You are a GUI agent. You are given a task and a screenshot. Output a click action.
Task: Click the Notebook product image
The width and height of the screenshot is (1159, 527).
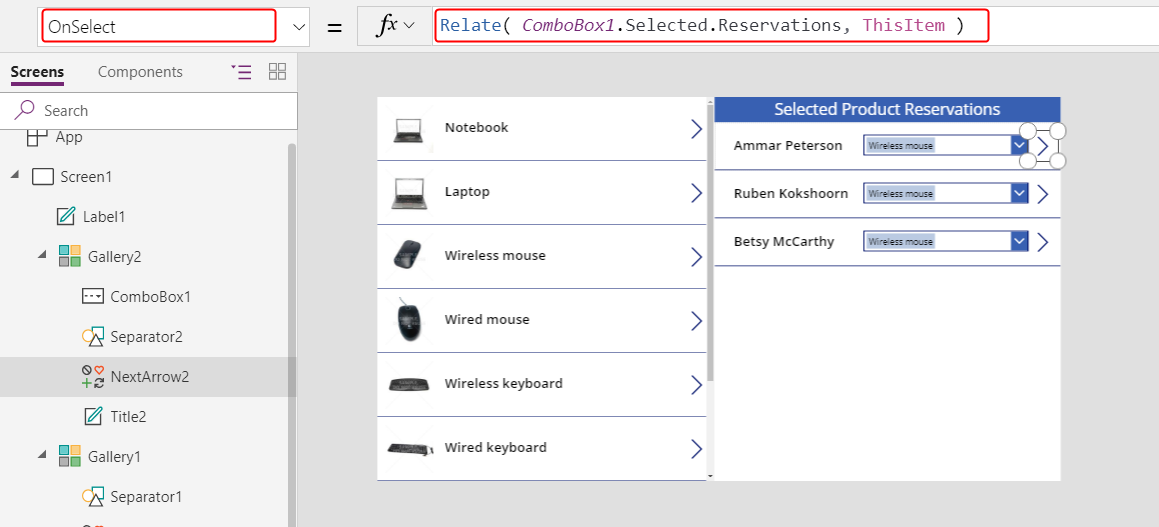pos(408,130)
